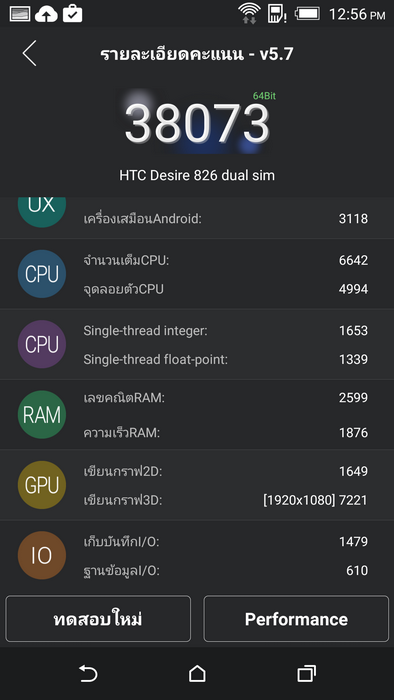This screenshot has width=394, height=700.
Task: Tap the yellow GPU circle icon
Action: pos(42,485)
